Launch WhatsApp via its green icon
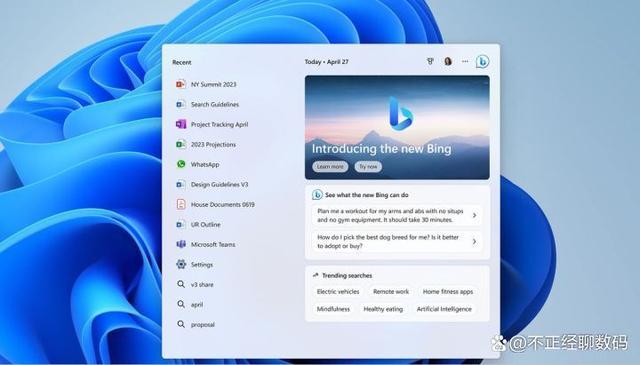 [181, 164]
